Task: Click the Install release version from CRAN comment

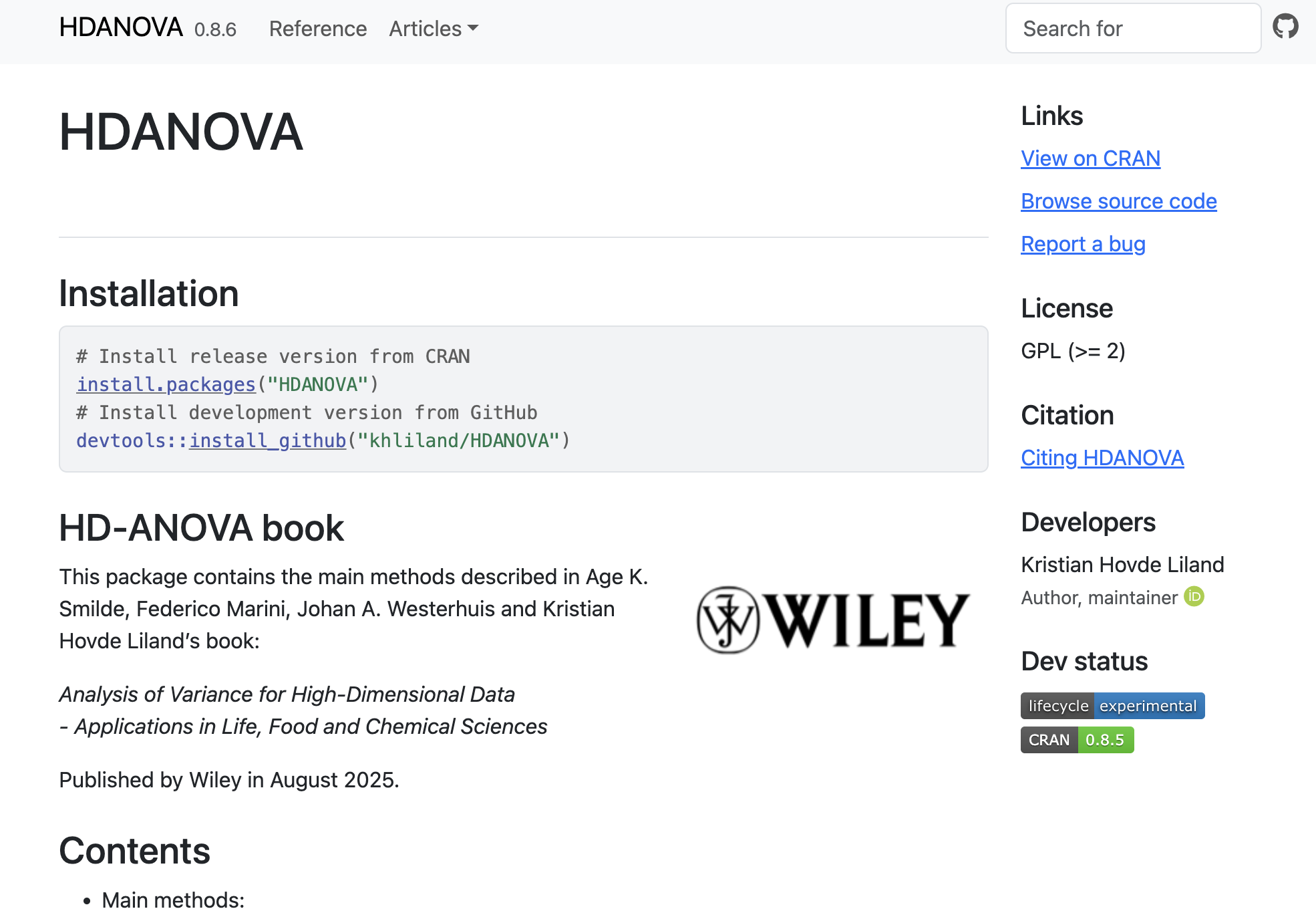Action: coord(273,356)
